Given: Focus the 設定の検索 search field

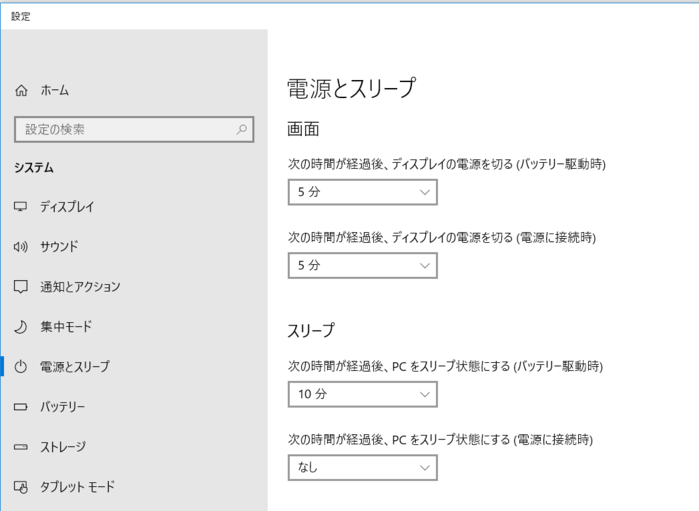Looking at the screenshot, I should point(134,129).
